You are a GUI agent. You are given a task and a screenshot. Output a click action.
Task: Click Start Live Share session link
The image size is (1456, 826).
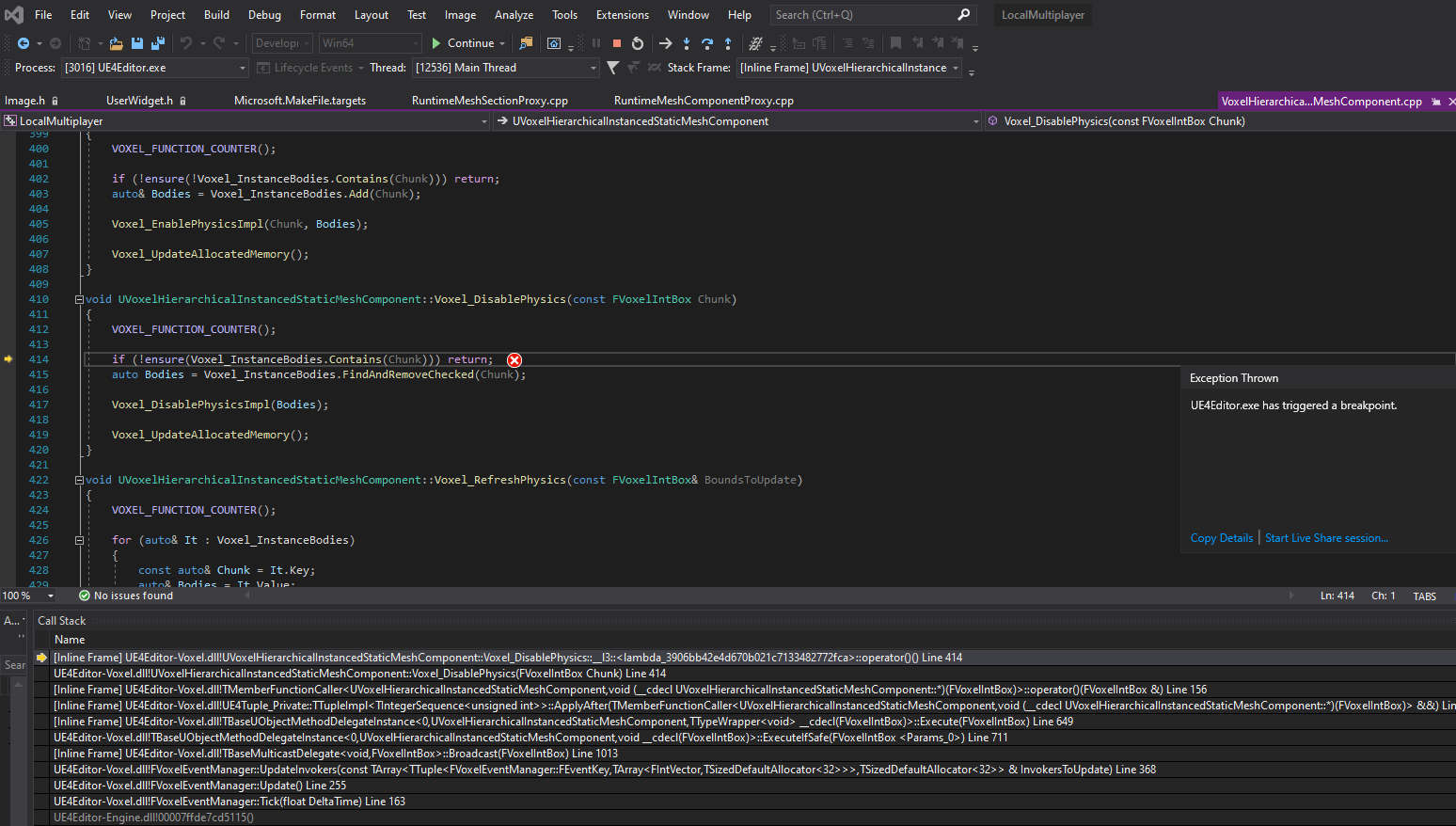coord(1326,537)
